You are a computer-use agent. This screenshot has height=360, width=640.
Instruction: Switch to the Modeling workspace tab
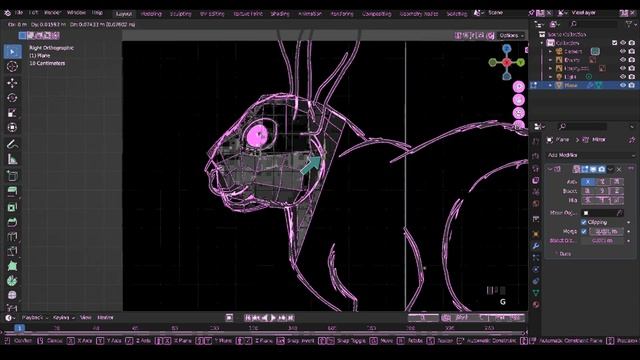(x=151, y=13)
